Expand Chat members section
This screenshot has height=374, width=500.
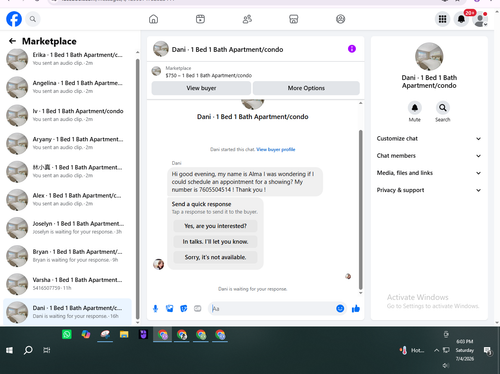(429, 156)
